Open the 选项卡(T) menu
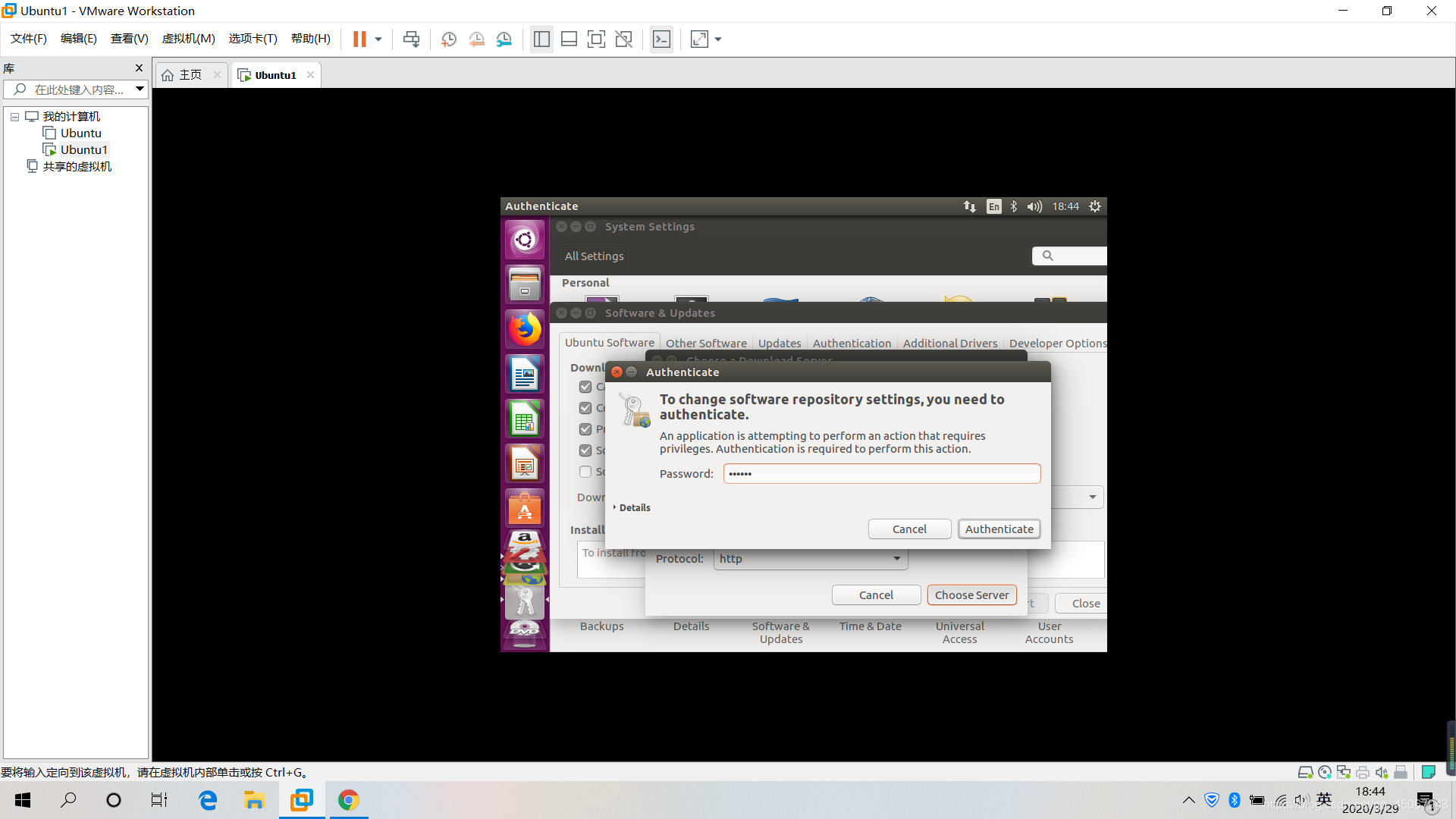Viewport: 1456px width, 819px height. point(253,39)
